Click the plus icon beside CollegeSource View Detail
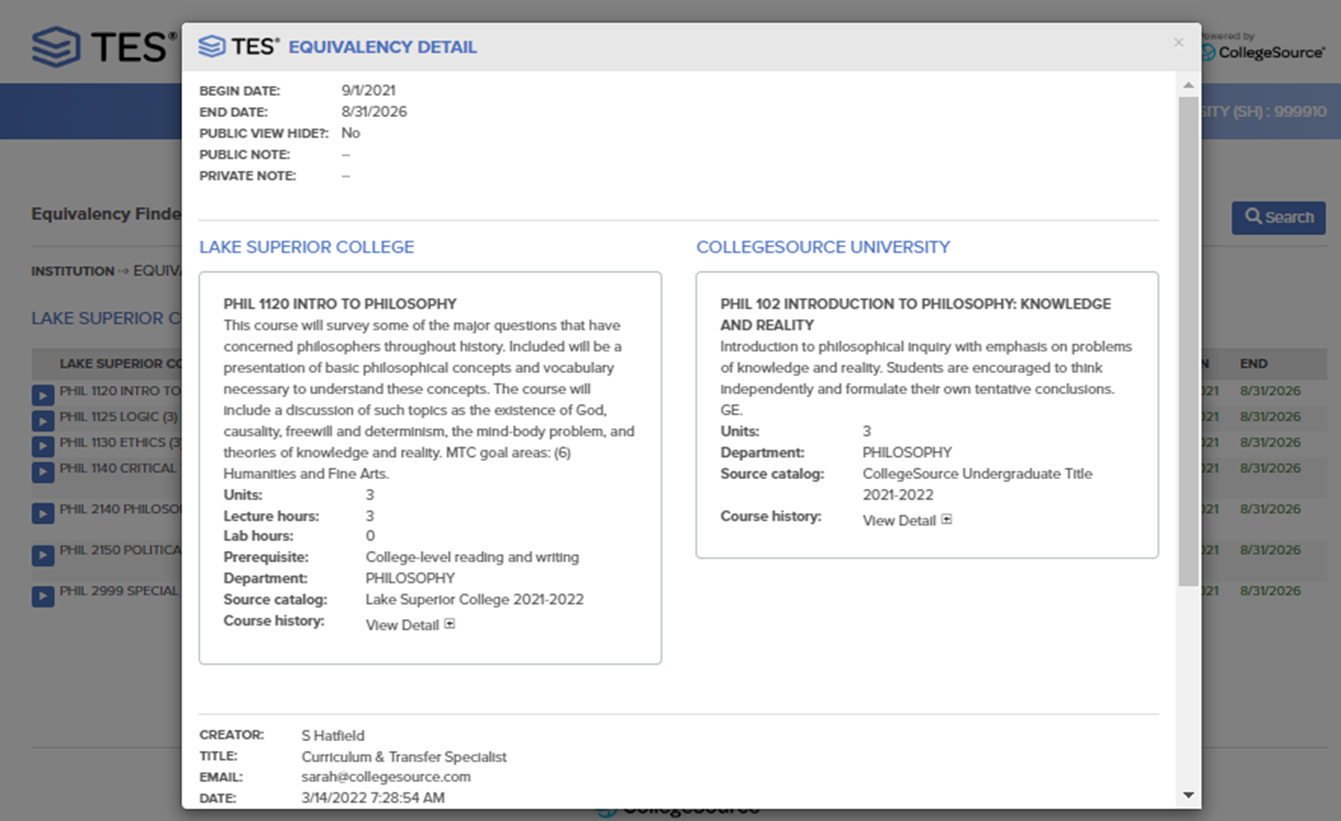The width and height of the screenshot is (1341, 821). pos(947,519)
